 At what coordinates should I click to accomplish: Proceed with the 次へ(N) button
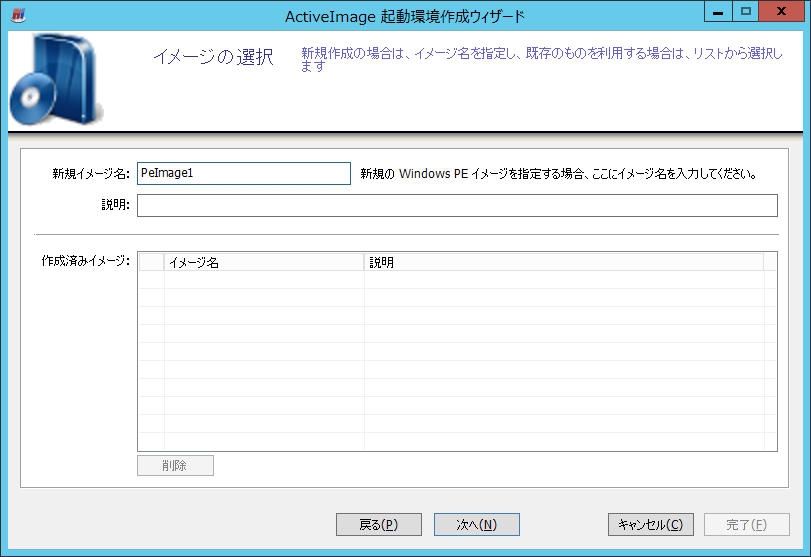pyautogui.click(x=476, y=524)
